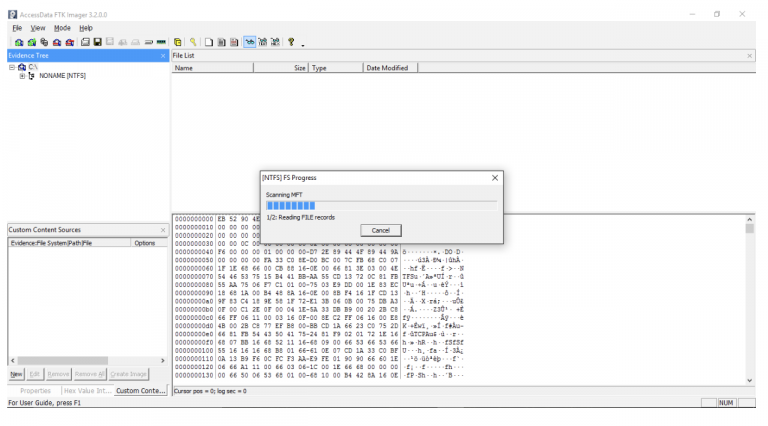Click the Evidence:File System|Path|File column header
Screen dimensions: 768x426
[70, 243]
